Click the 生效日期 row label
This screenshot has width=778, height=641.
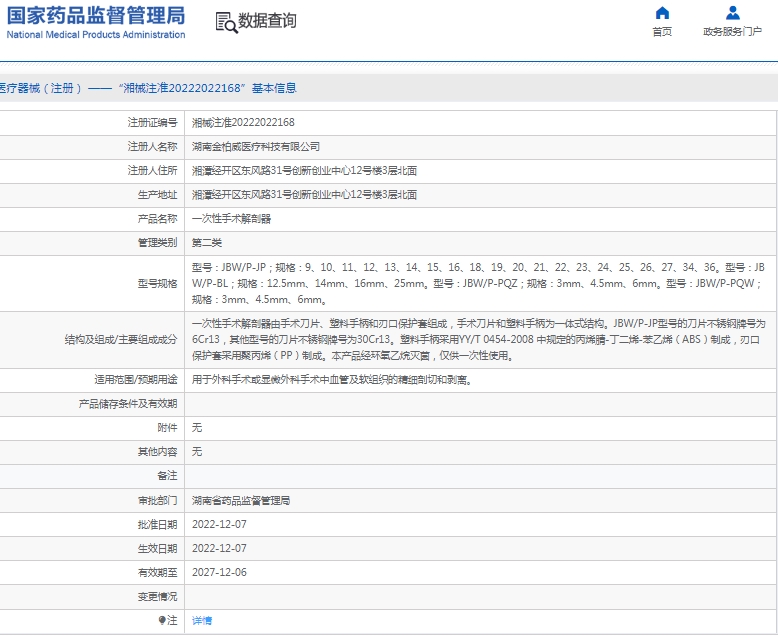tap(157, 548)
